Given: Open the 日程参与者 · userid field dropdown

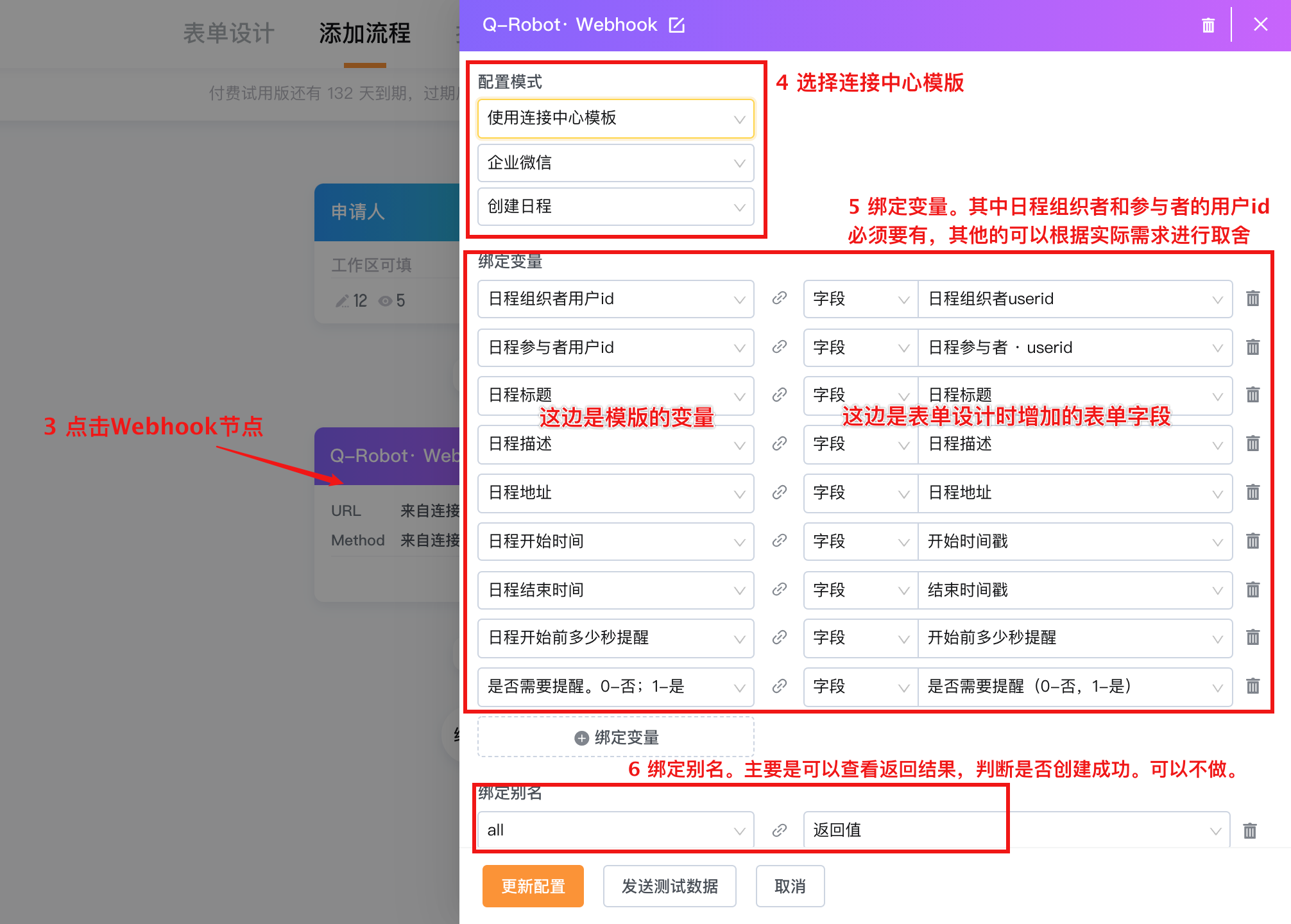Looking at the screenshot, I should [x=1075, y=348].
